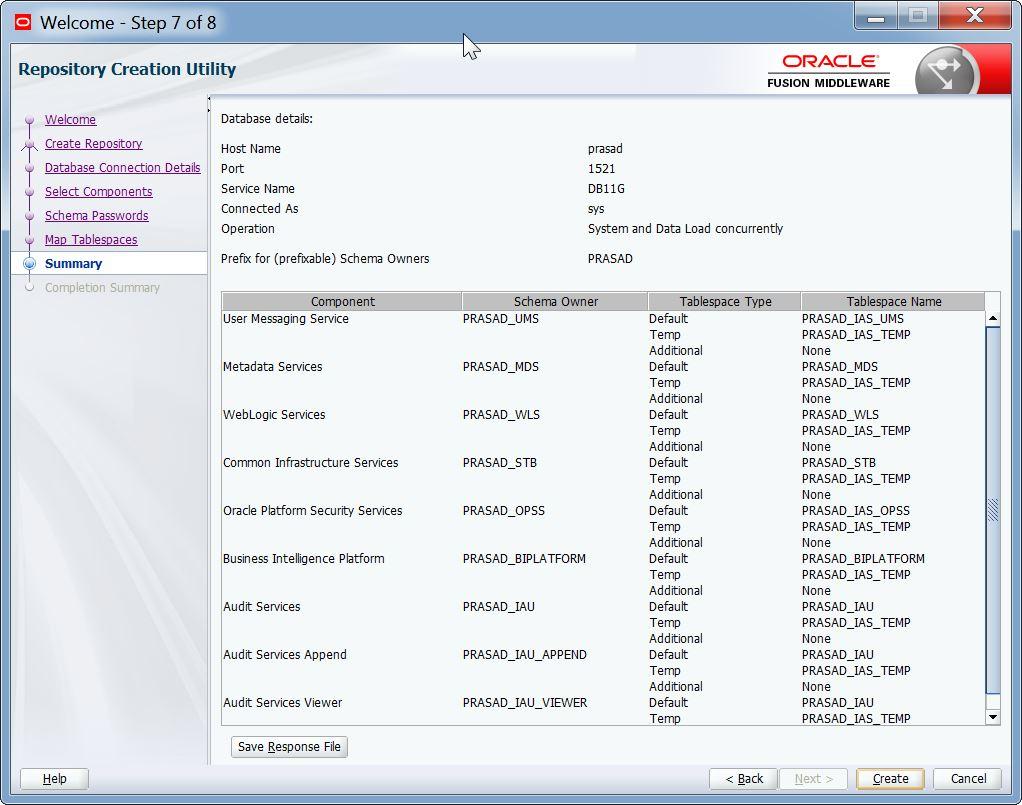Click the Oracle logo icon in title bar
The width and height of the screenshot is (1022, 805).
(x=23, y=23)
